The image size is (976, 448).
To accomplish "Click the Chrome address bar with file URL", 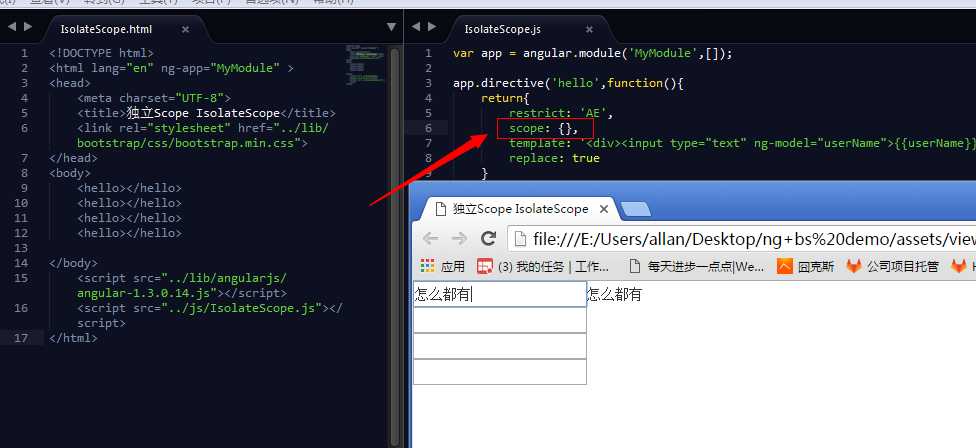I will (x=742, y=239).
